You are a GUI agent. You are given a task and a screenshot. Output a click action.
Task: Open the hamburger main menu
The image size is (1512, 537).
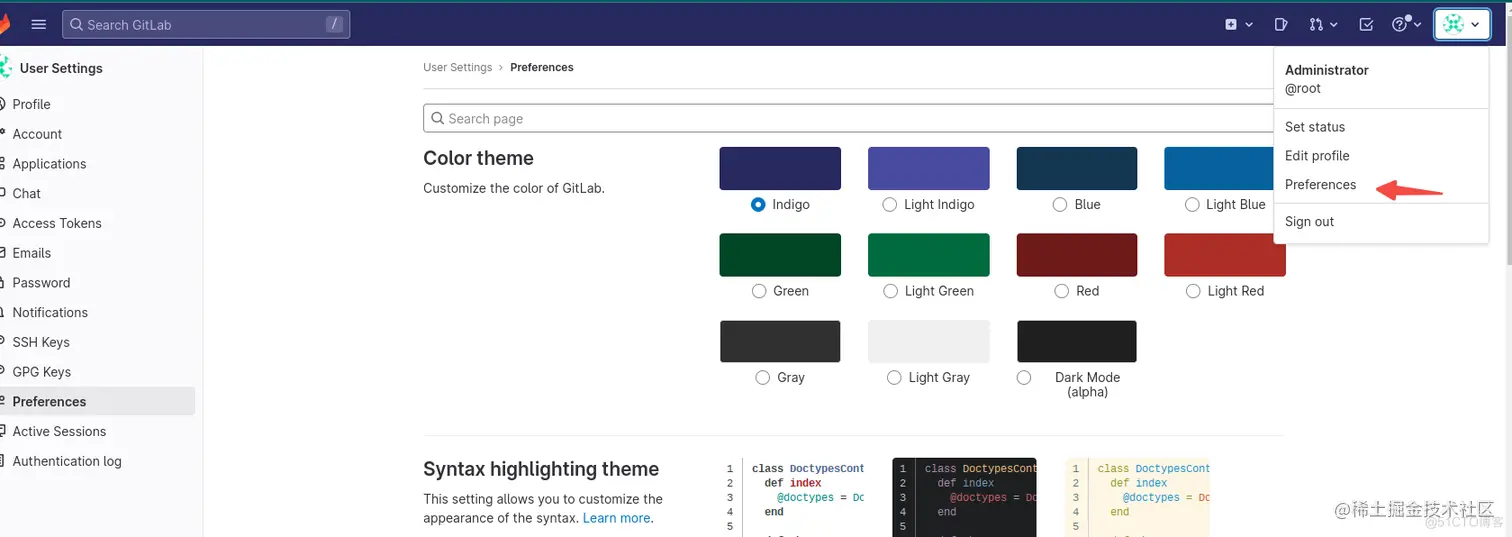point(39,24)
